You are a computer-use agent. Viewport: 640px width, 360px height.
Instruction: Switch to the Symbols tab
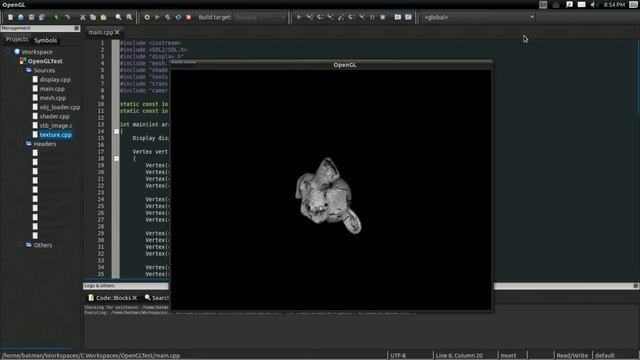[45, 40]
